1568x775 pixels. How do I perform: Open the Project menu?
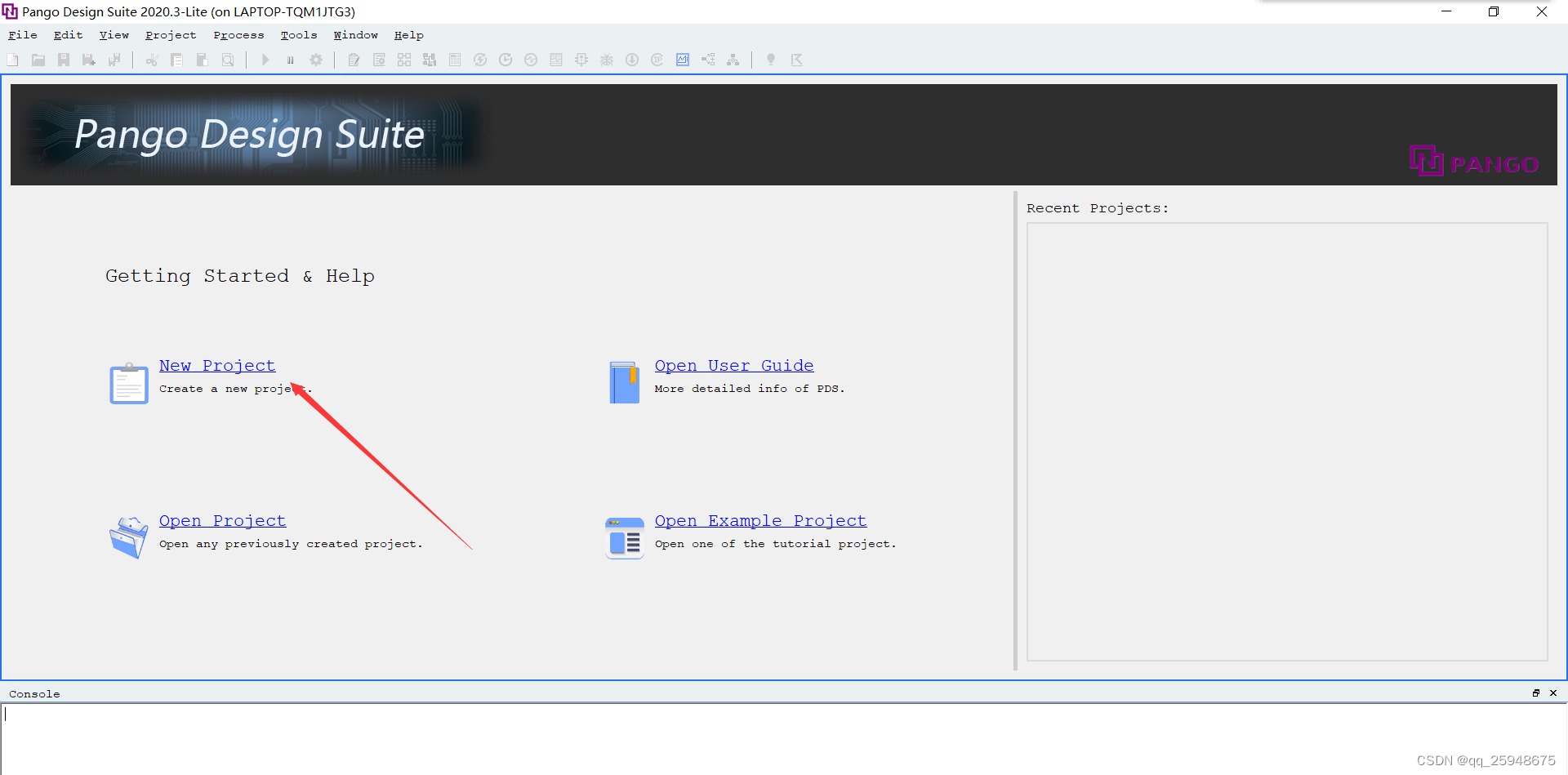pyautogui.click(x=171, y=35)
